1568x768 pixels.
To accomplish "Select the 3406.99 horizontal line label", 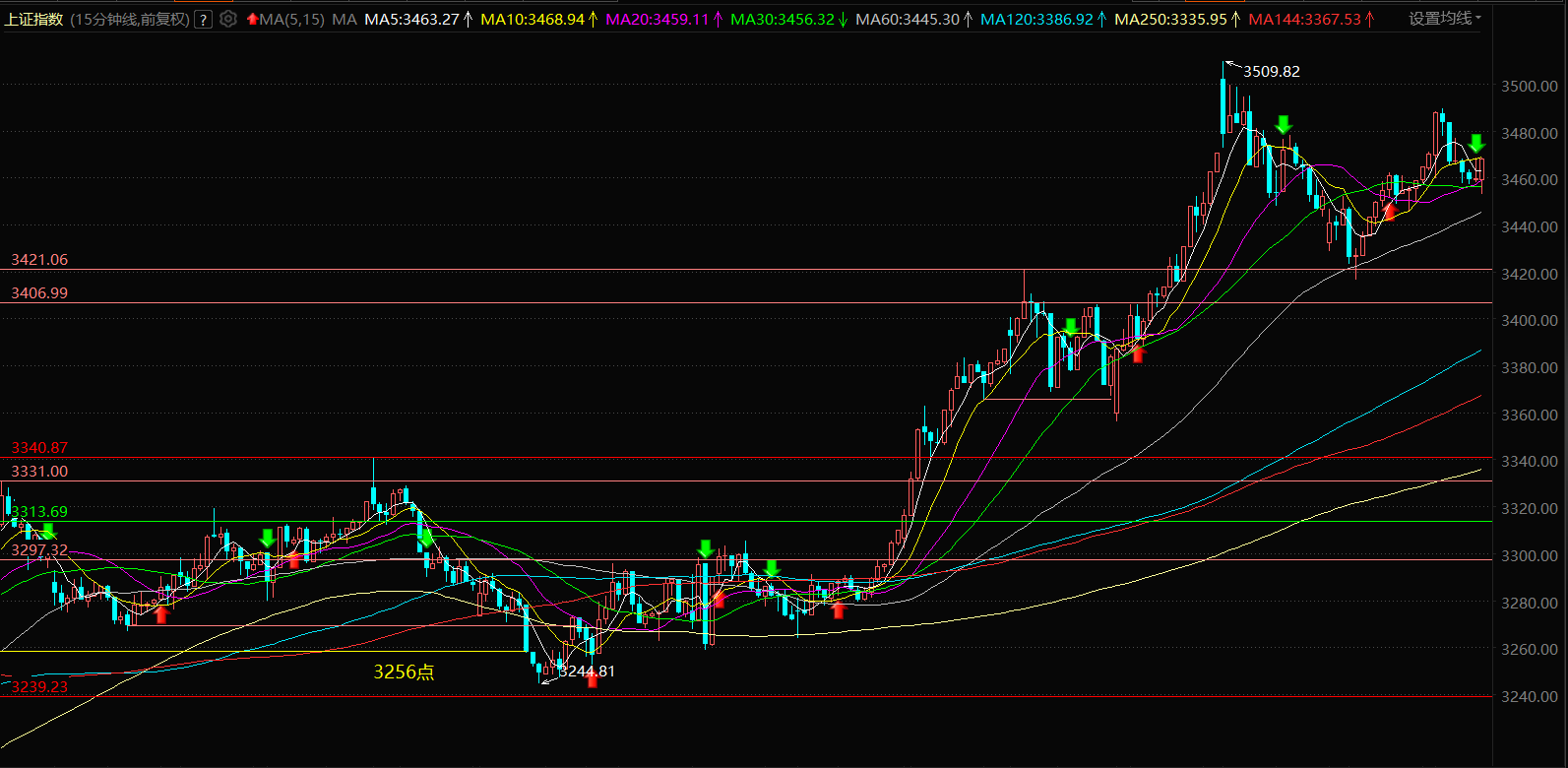I will [x=39, y=293].
